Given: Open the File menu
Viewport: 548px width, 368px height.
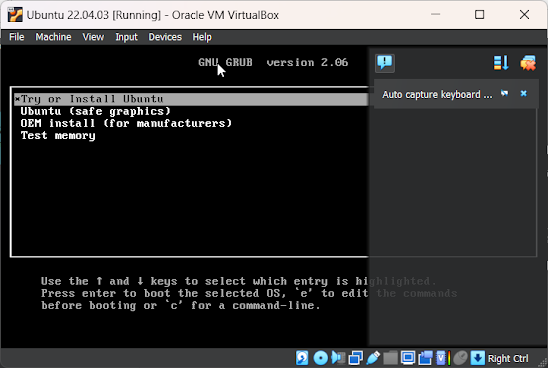Looking at the screenshot, I should 16,37.
